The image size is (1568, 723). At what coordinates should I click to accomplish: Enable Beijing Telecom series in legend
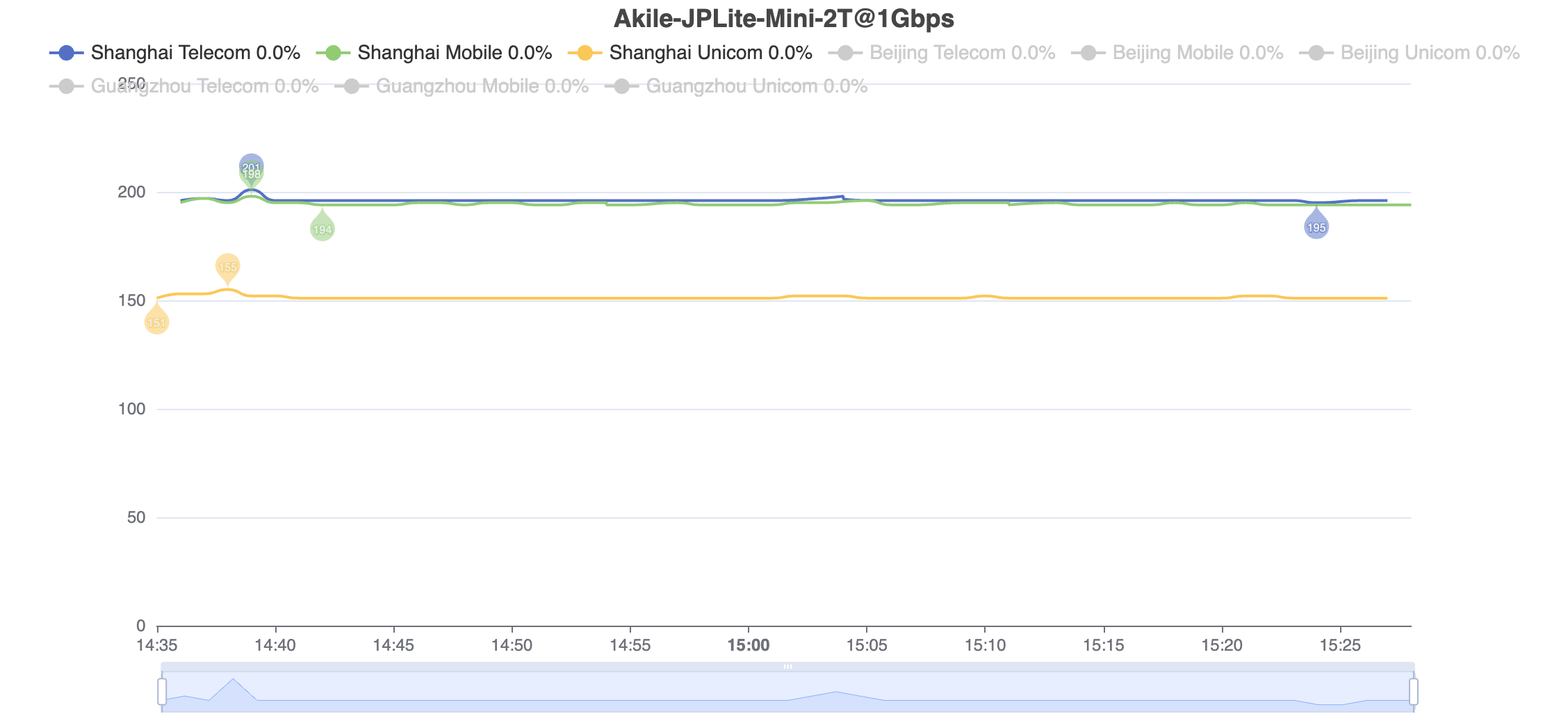[x=942, y=53]
